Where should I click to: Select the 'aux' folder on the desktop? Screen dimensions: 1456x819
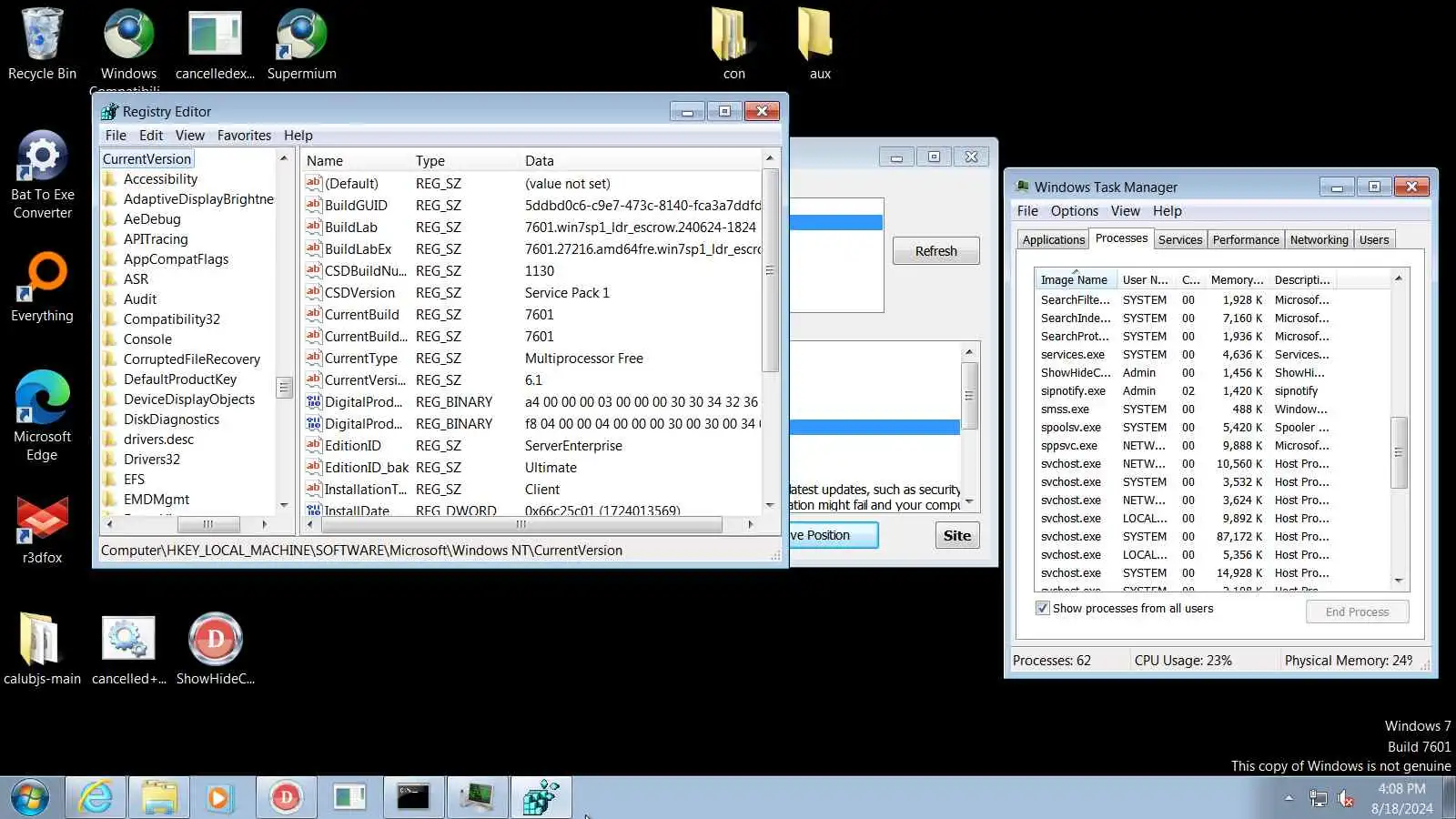(x=817, y=45)
